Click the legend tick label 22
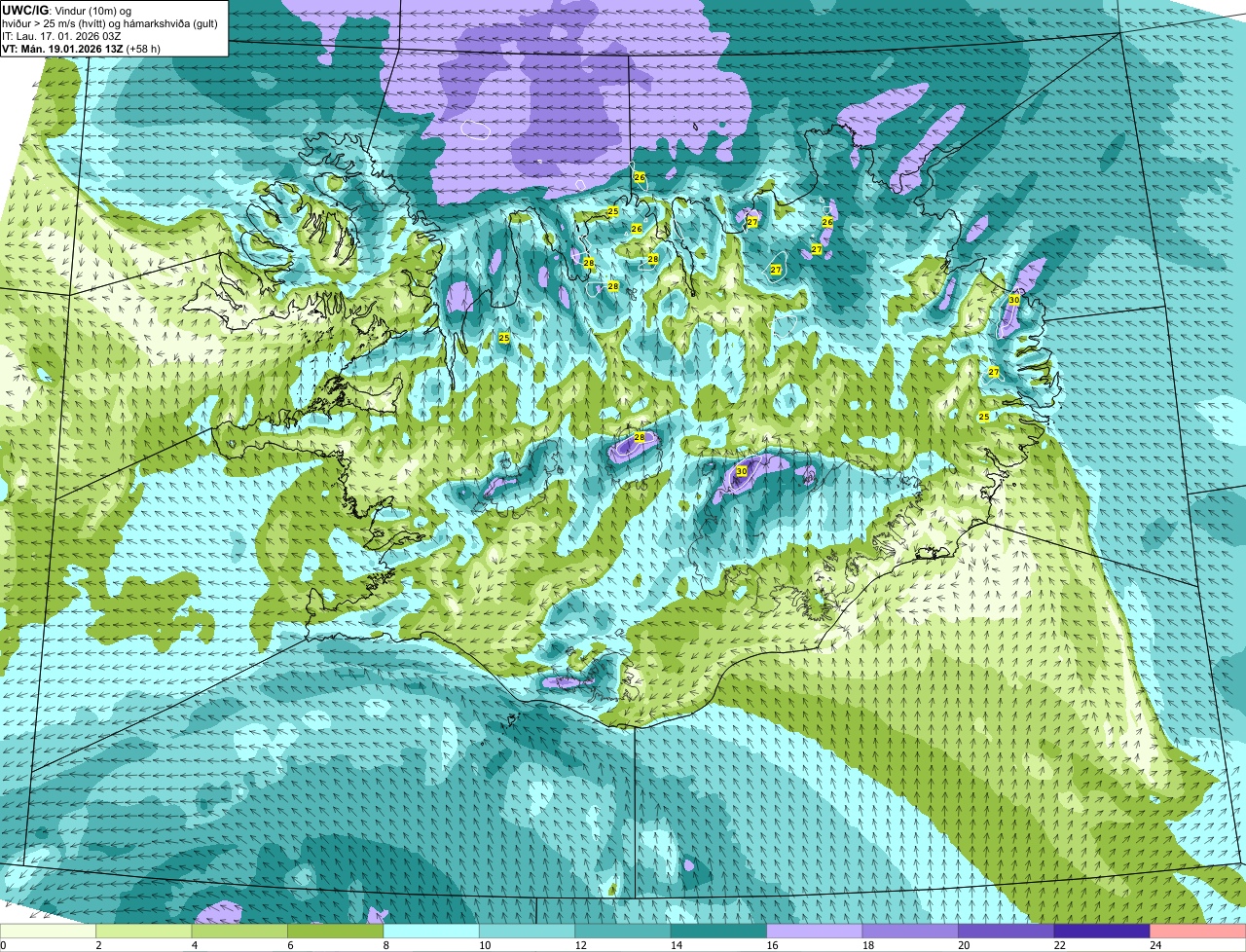The width and height of the screenshot is (1246, 952). [x=1058, y=945]
